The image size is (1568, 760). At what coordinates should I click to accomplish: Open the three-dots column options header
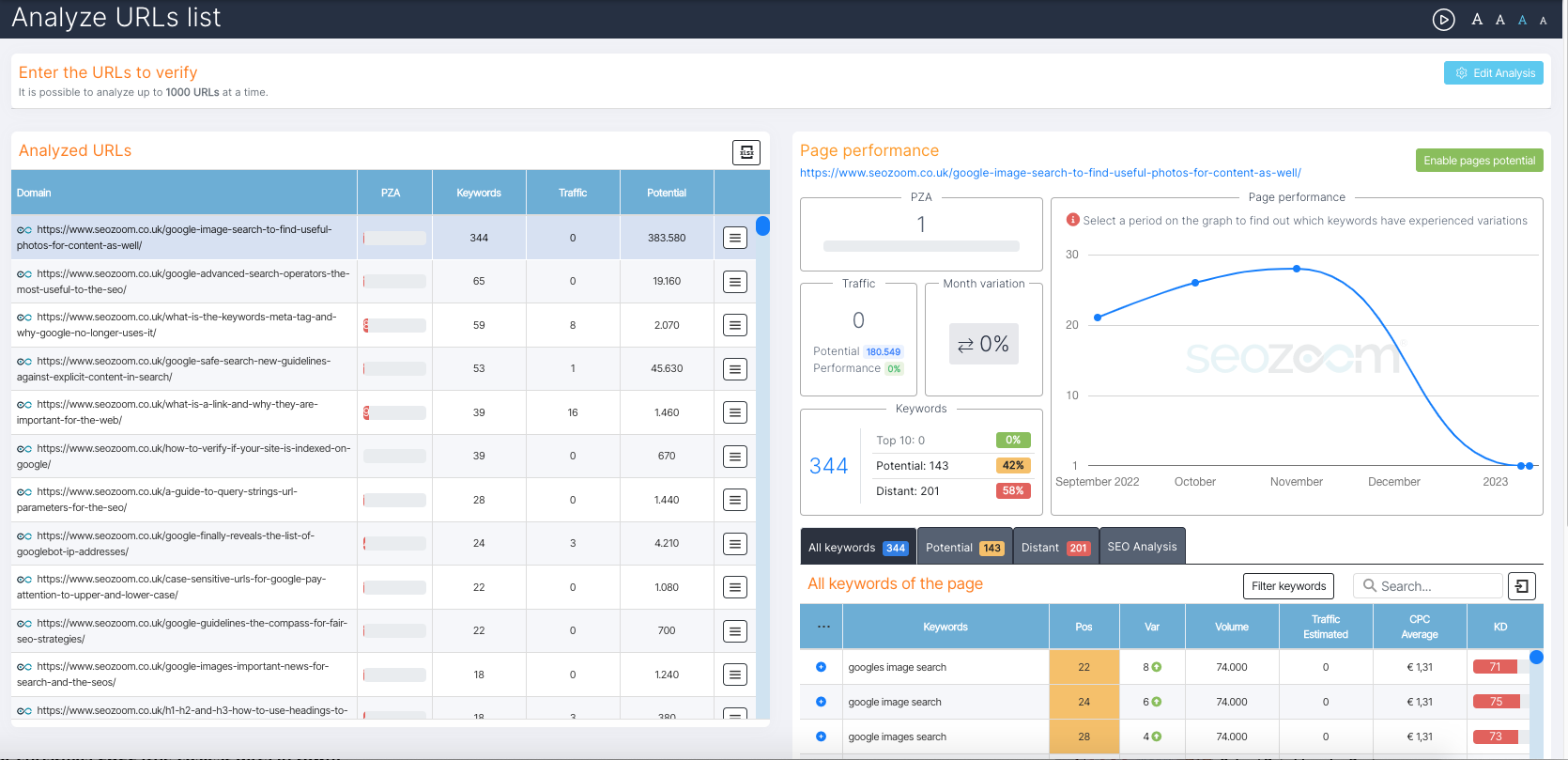click(x=823, y=627)
